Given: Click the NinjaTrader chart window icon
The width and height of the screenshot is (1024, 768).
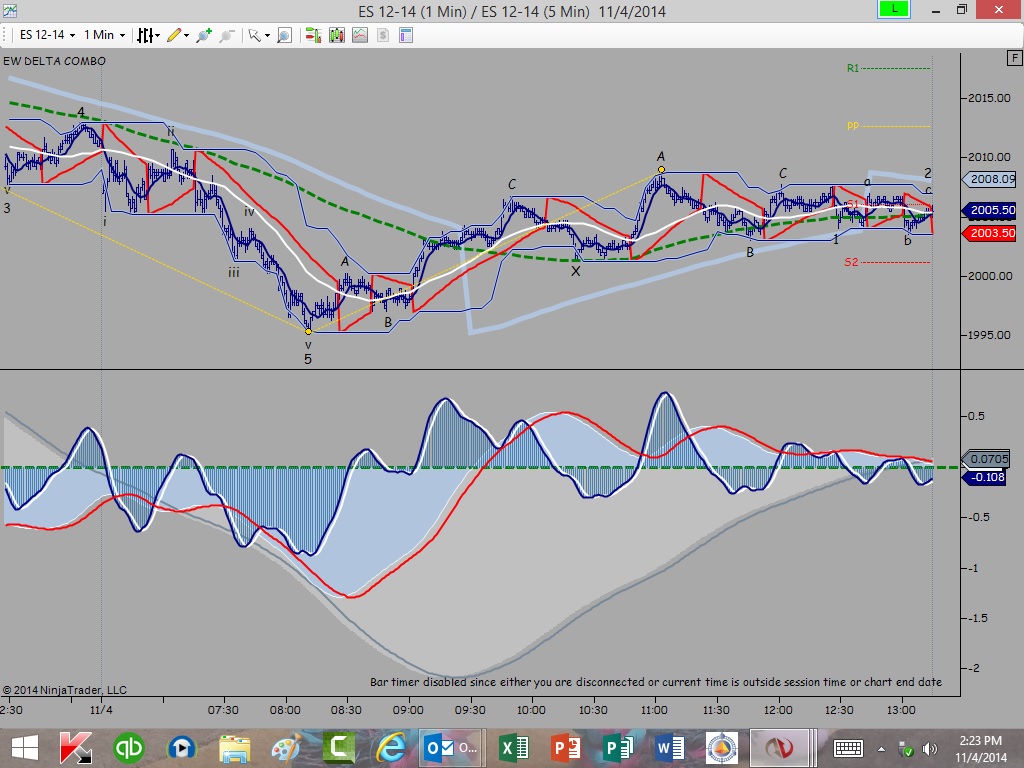Looking at the screenshot, I should 9,10.
